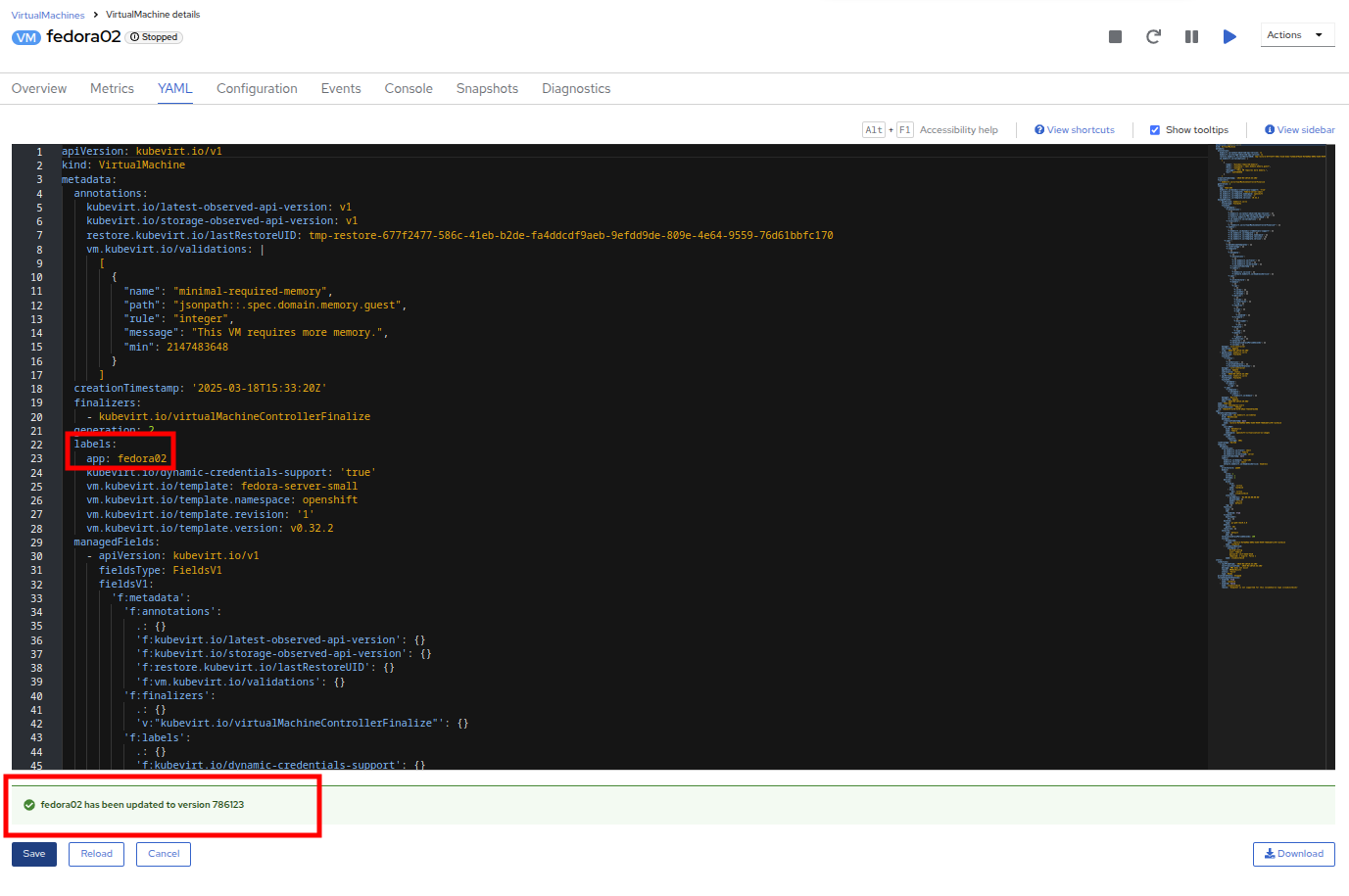Place cursor on the app: fedora02 label line
1349x896 pixels.
click(127, 458)
